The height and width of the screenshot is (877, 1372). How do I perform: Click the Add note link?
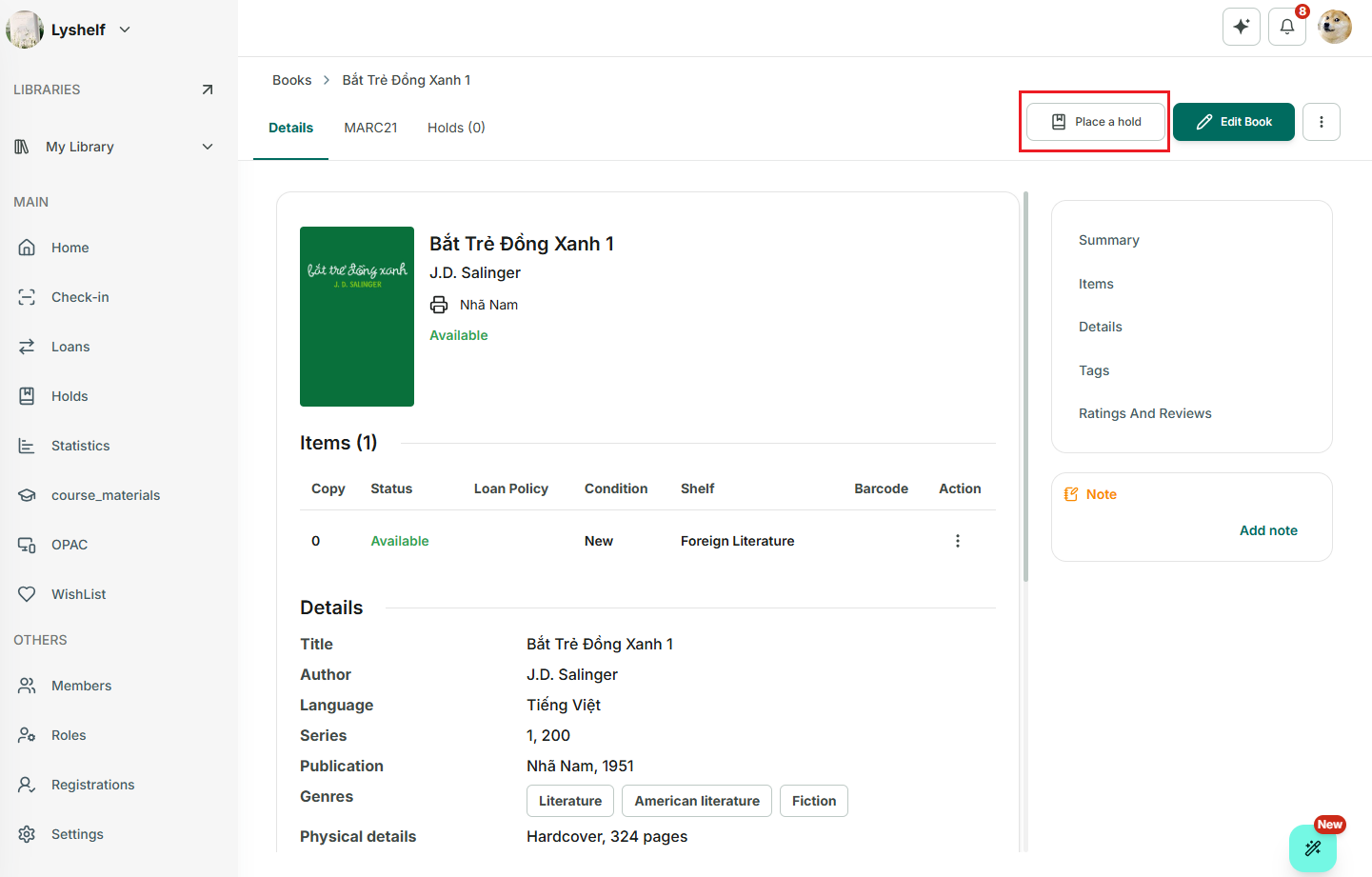click(x=1268, y=530)
